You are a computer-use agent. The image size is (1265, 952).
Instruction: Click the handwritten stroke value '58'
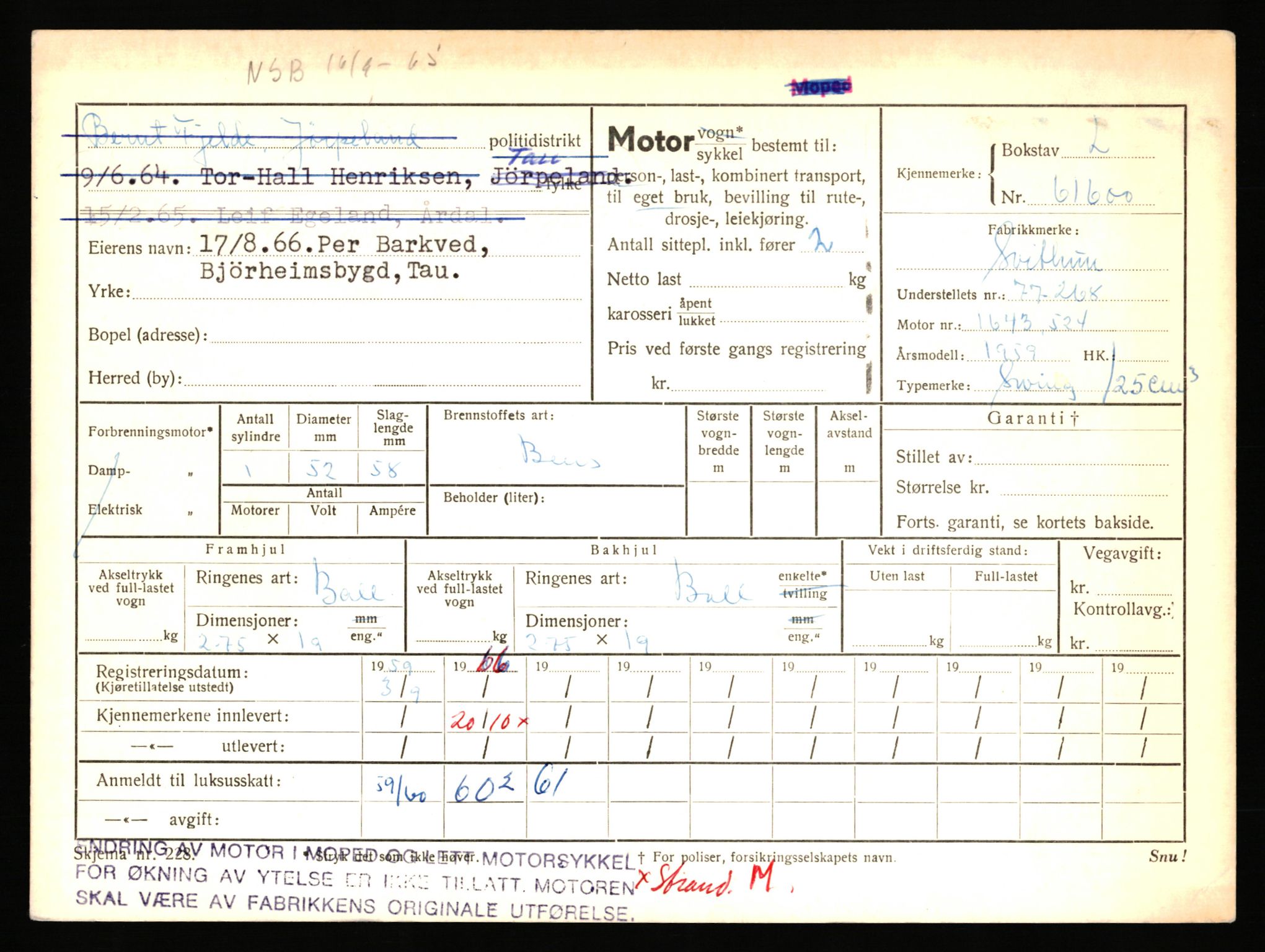pyautogui.click(x=386, y=469)
